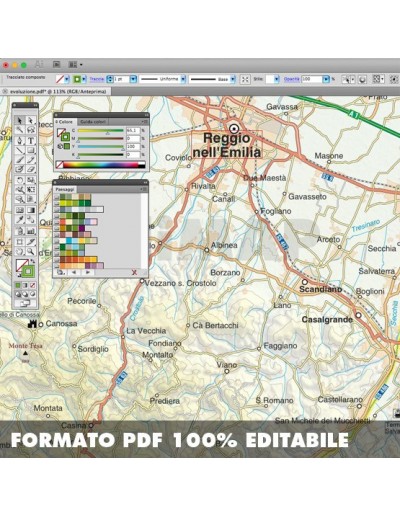Select the Pencil tool
The width and height of the screenshot is (400, 517).
pos(31,160)
